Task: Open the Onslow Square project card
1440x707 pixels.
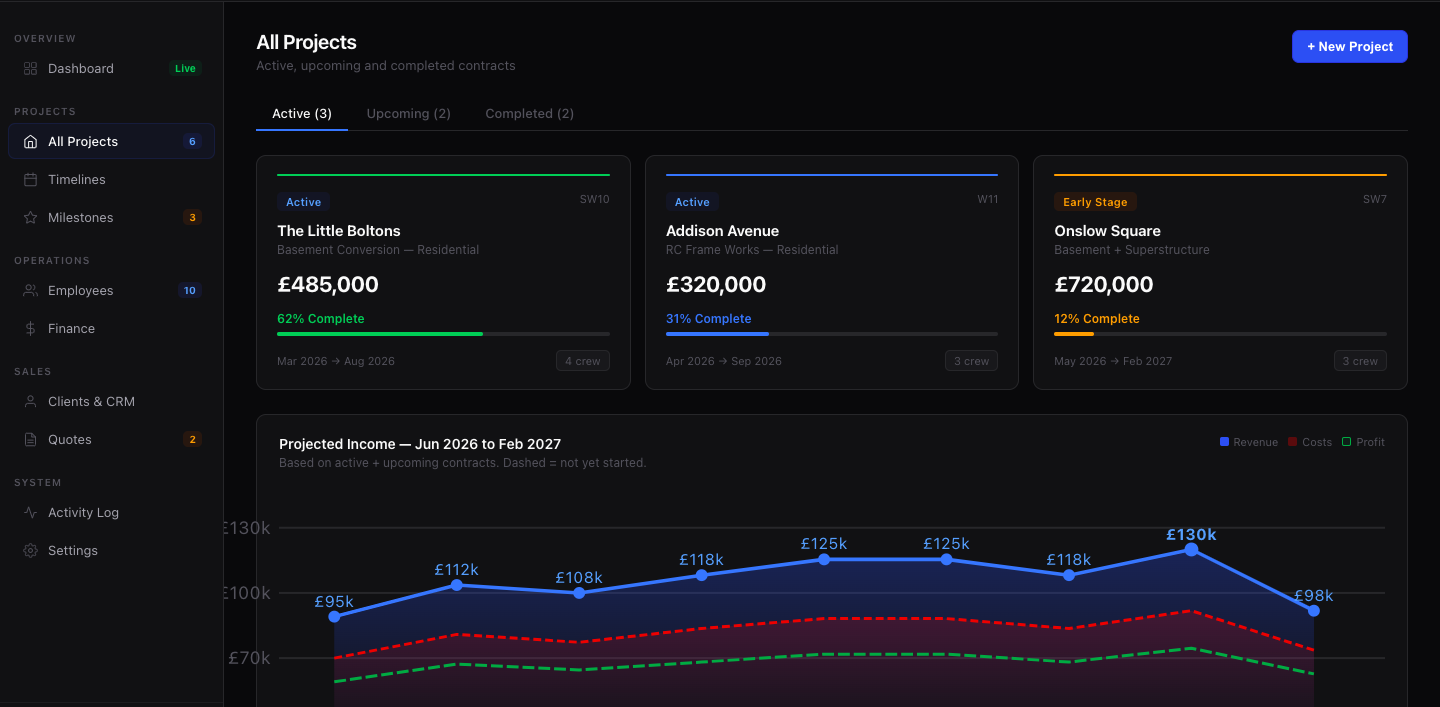Action: tap(1220, 272)
